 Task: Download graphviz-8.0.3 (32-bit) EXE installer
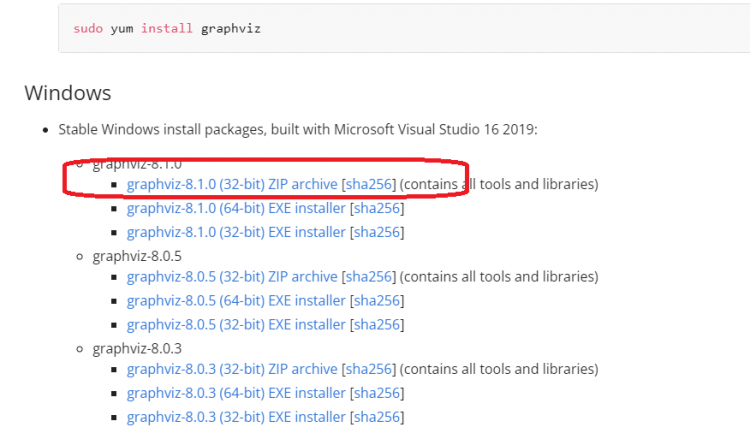(236, 417)
